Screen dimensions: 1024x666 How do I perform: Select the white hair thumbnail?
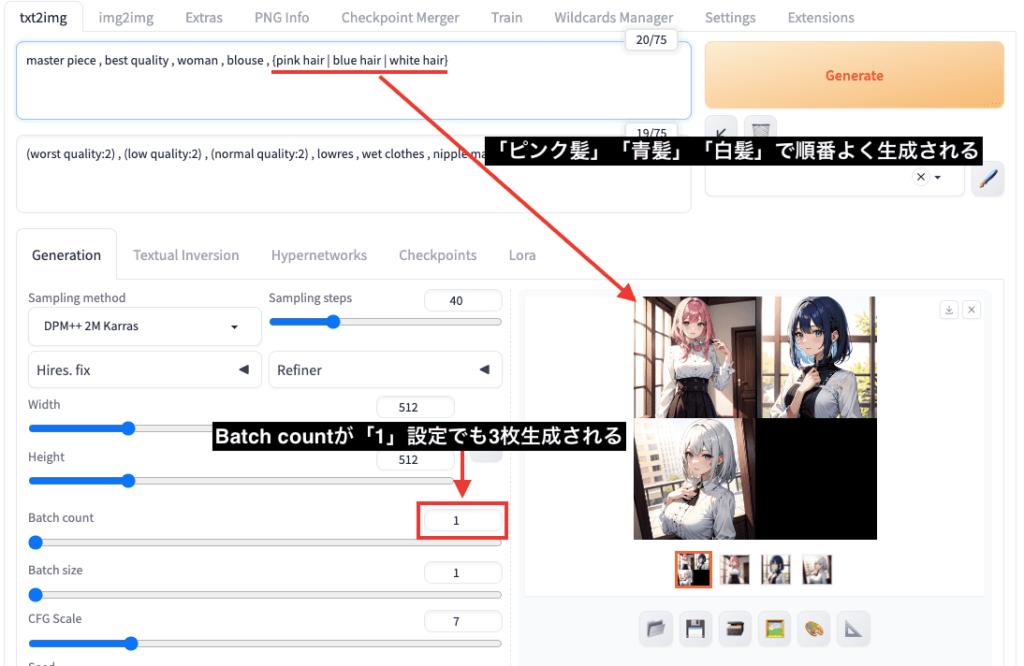pos(816,569)
